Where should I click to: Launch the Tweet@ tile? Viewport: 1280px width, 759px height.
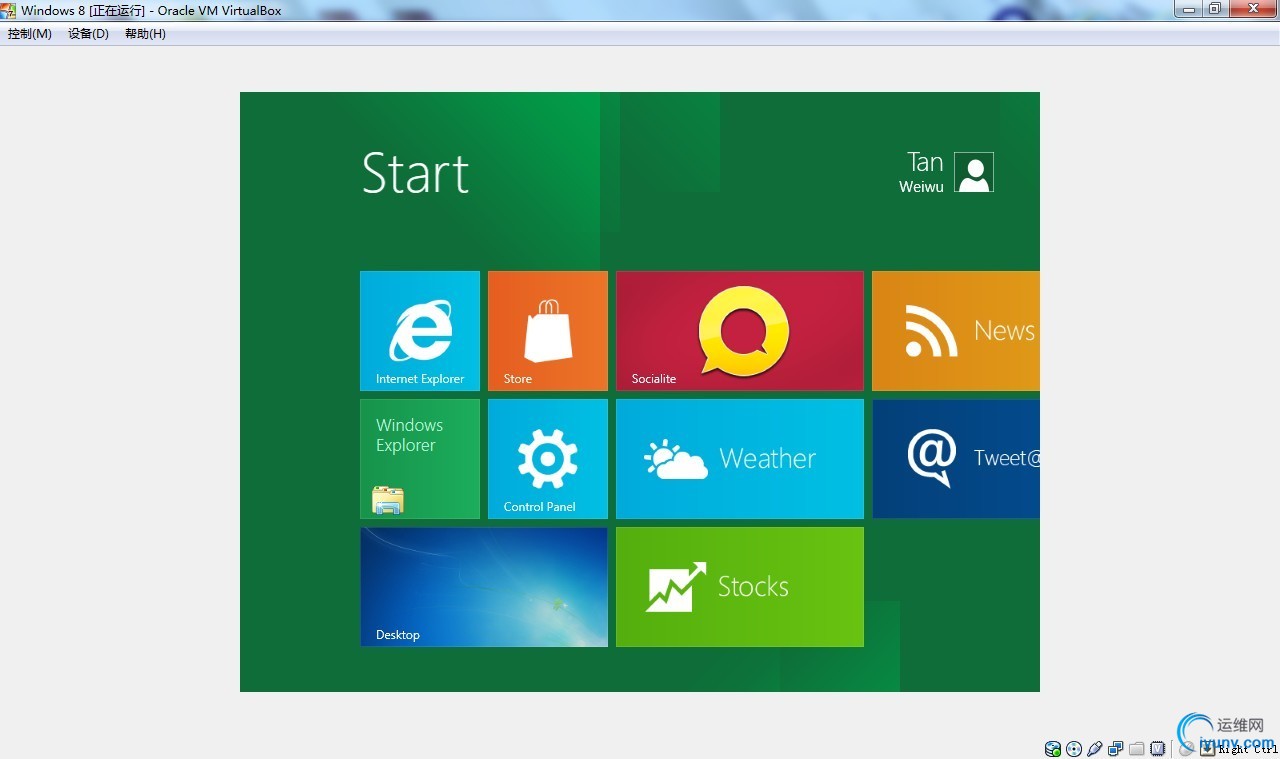coord(956,459)
